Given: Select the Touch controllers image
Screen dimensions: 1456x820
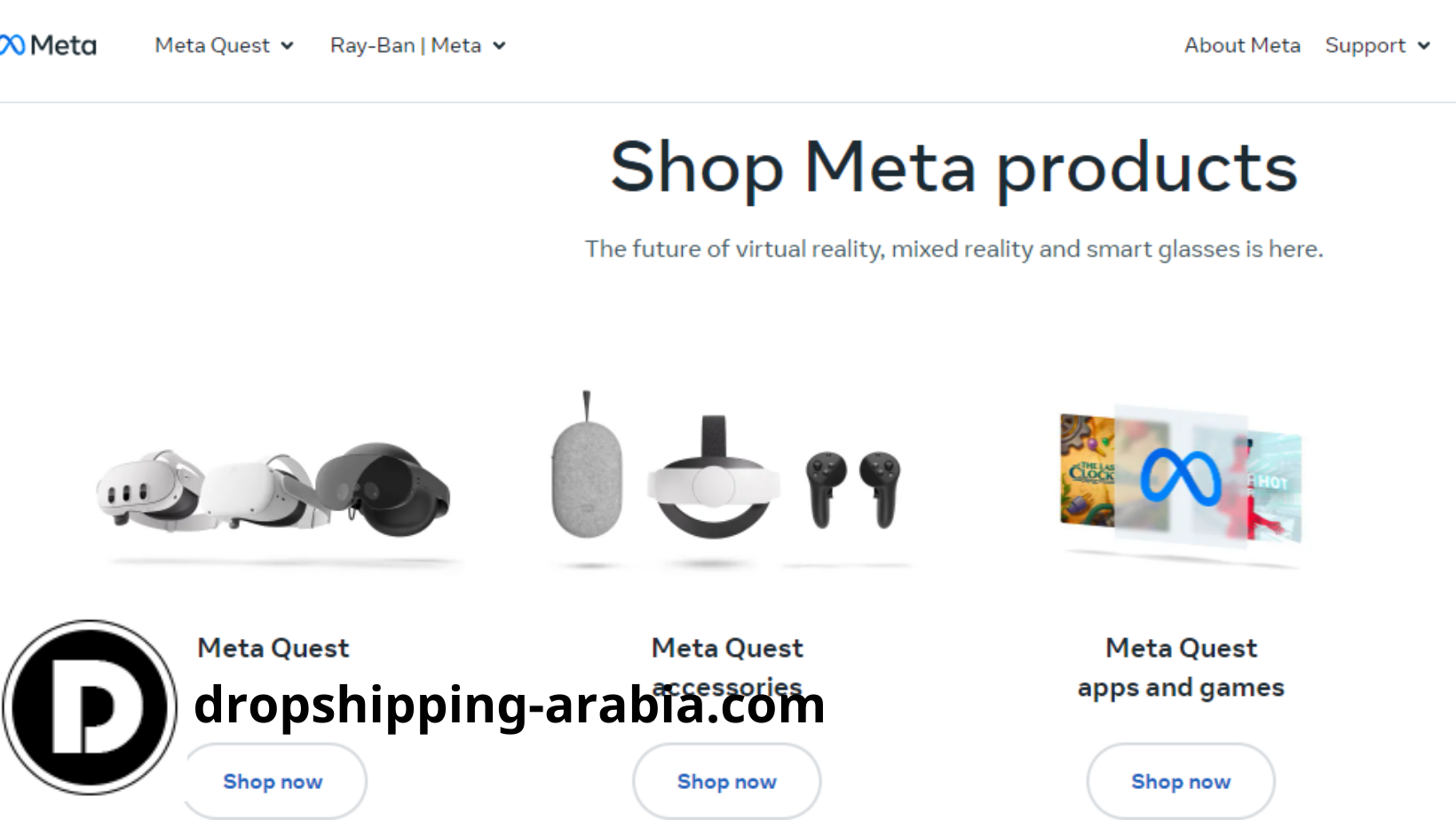Looking at the screenshot, I should click(x=853, y=489).
